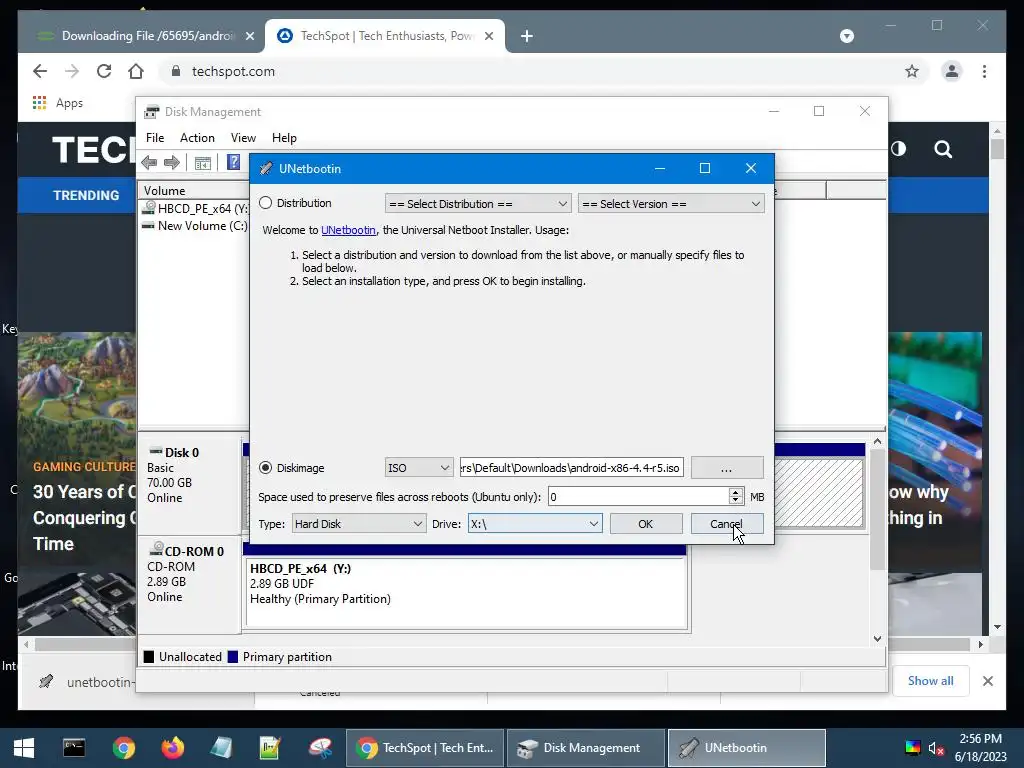The image size is (1024, 768).
Task: Open the ISO format dropdown
Action: pos(418,468)
